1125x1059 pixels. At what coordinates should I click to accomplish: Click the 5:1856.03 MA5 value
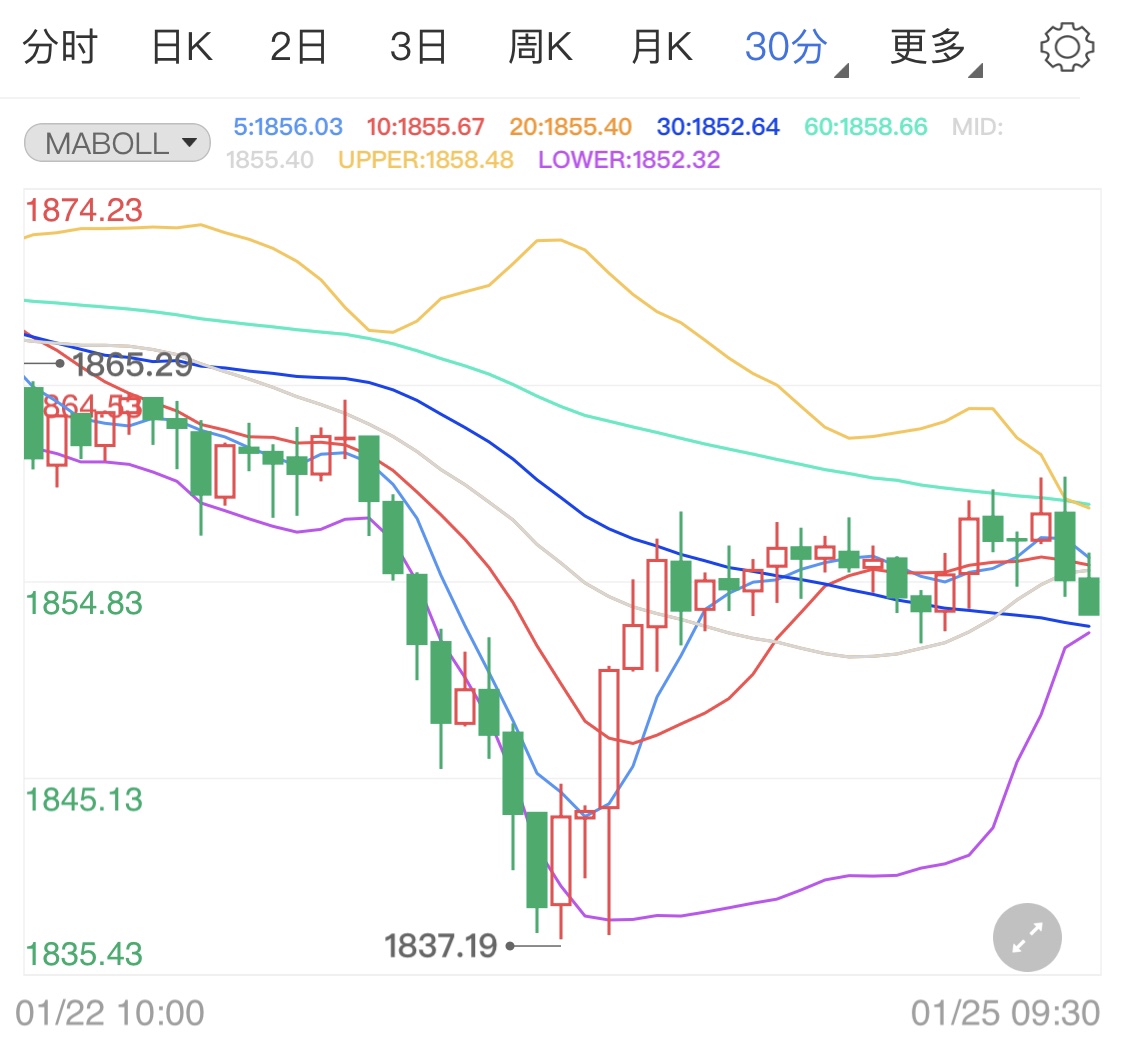288,127
